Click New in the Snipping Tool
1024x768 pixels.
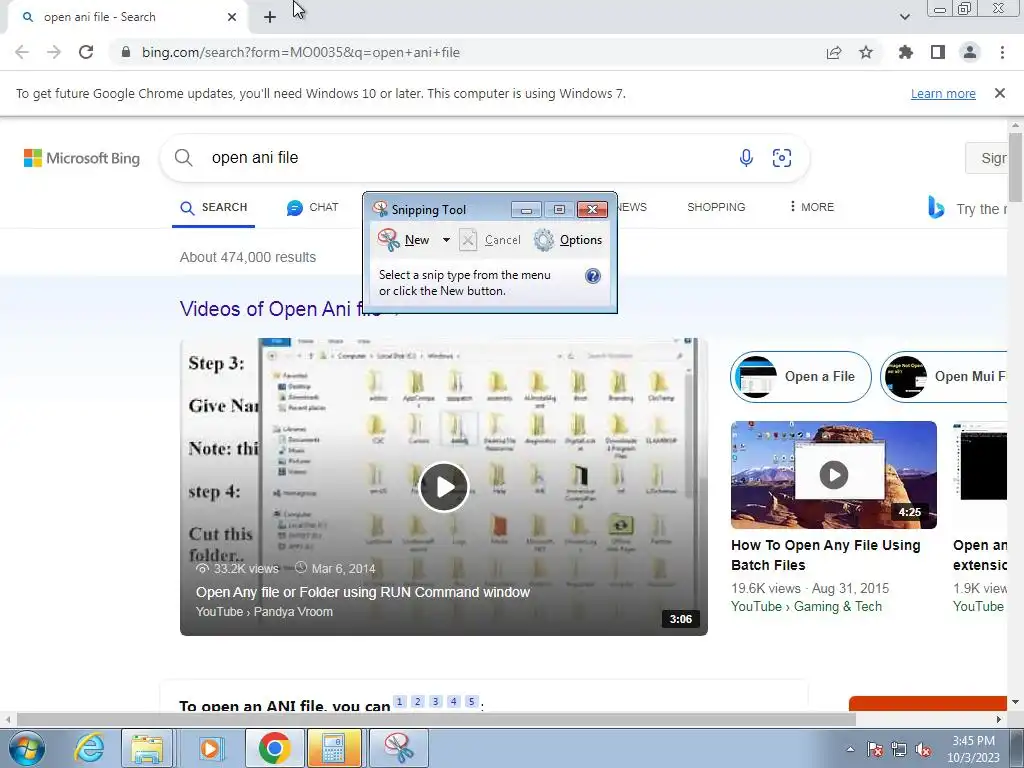coord(404,240)
